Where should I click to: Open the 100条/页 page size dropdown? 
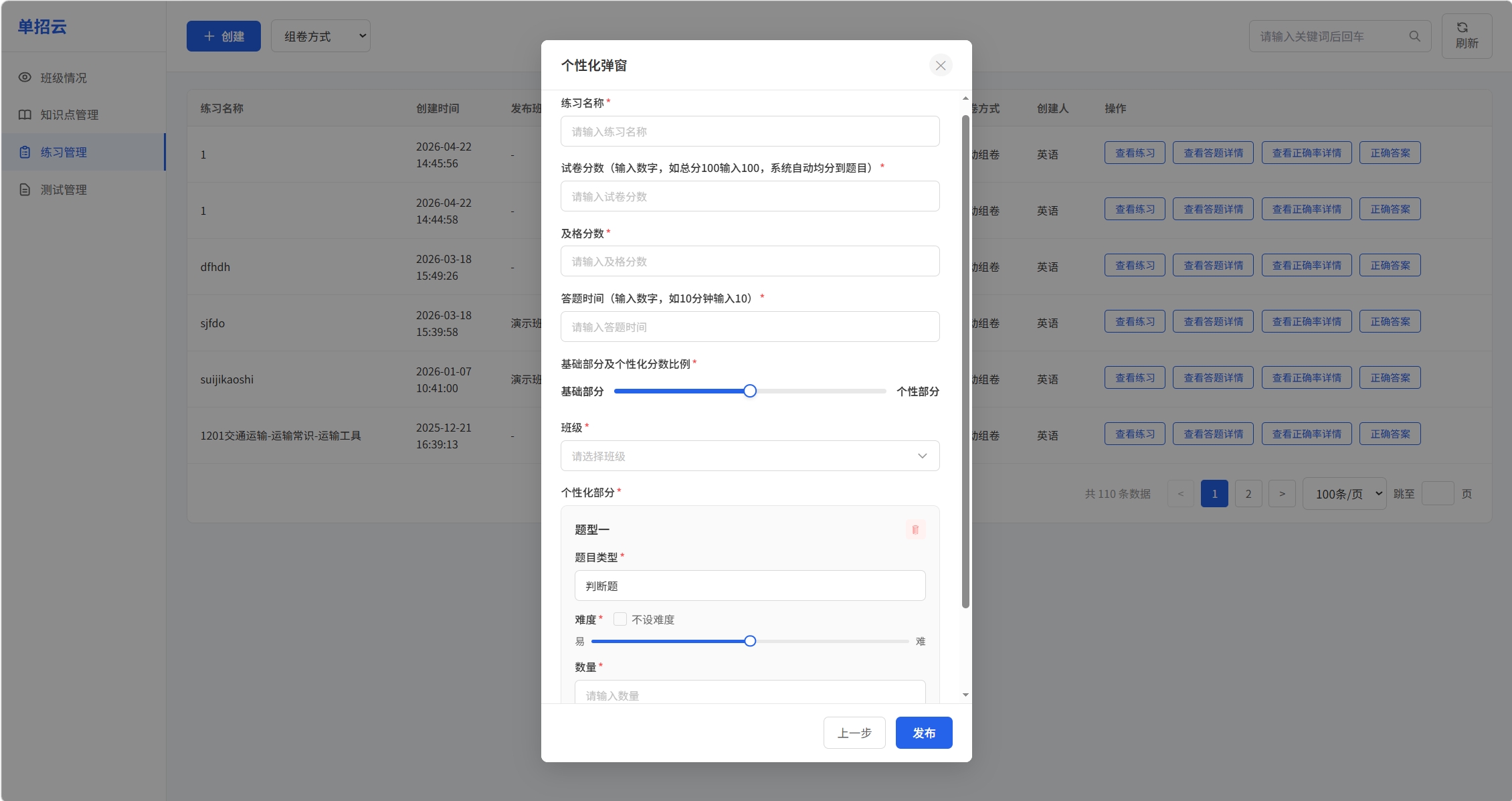pyautogui.click(x=1344, y=494)
